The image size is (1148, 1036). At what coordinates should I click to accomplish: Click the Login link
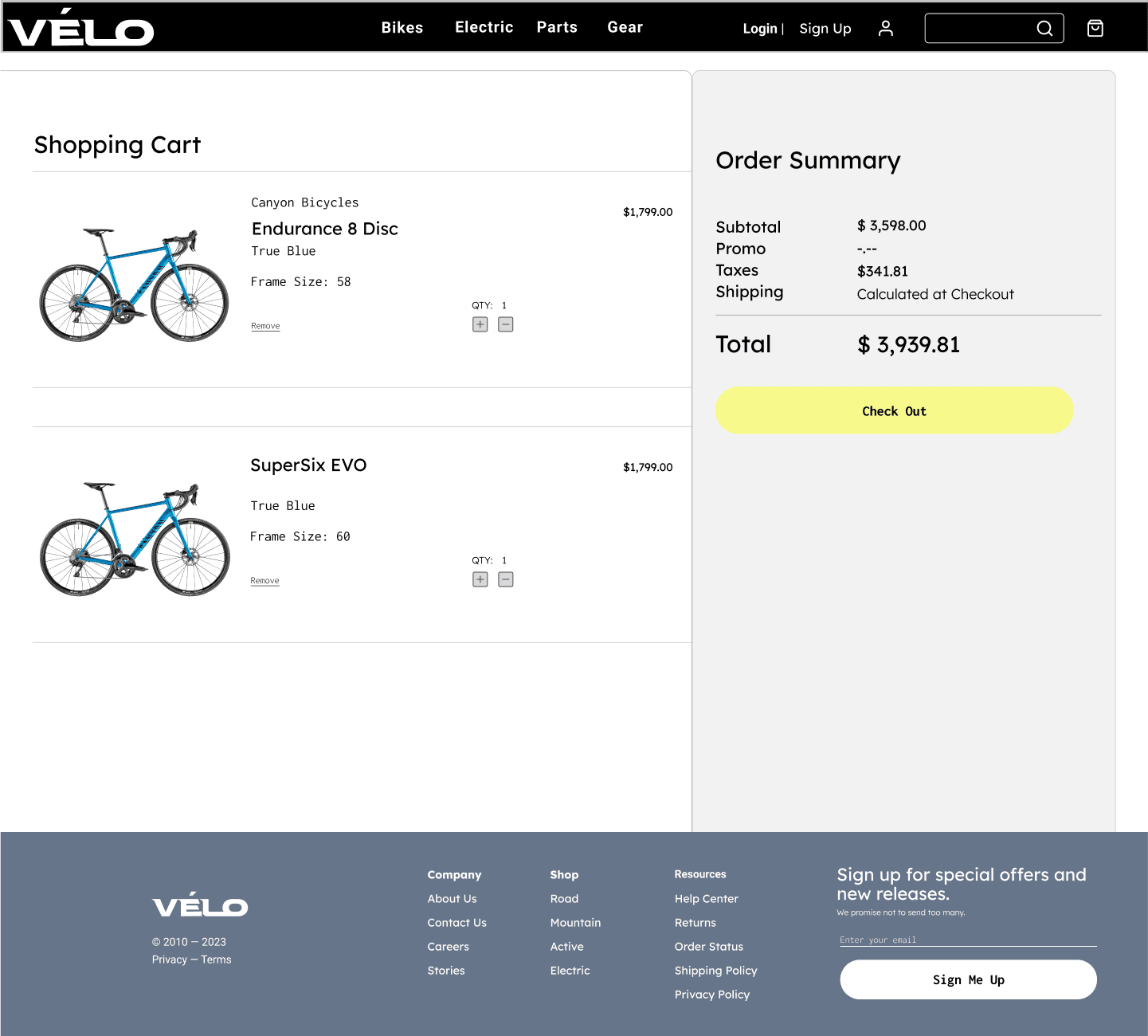759,29
